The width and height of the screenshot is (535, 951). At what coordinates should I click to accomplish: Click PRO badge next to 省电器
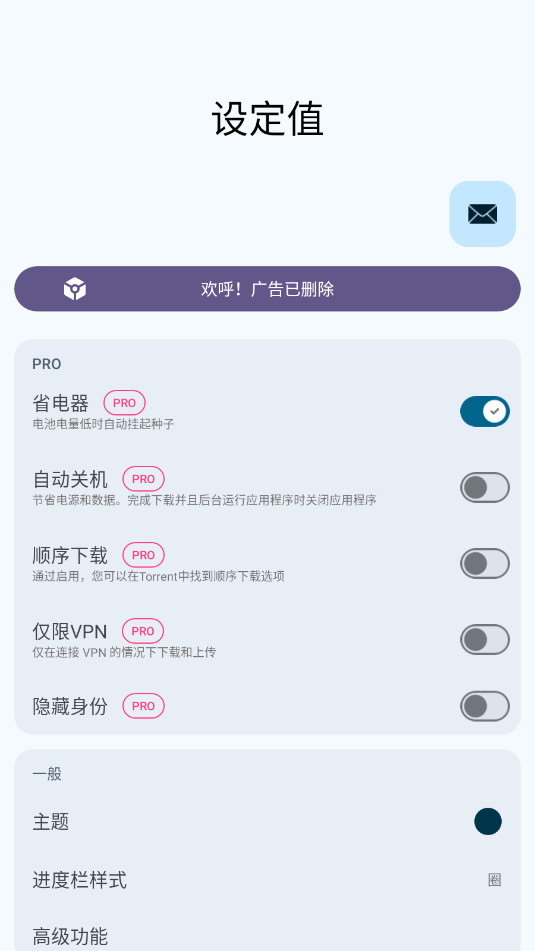tap(124, 403)
